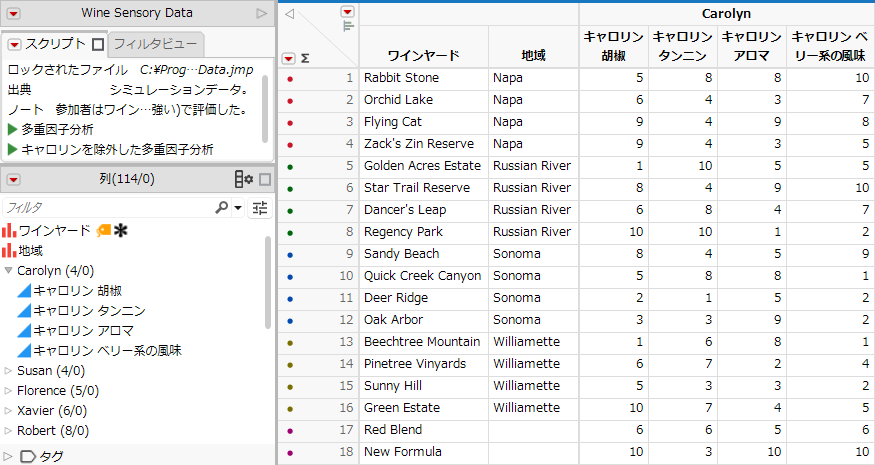This screenshot has width=875, height=465.
Task: Select row number 18
Action: tap(346, 452)
